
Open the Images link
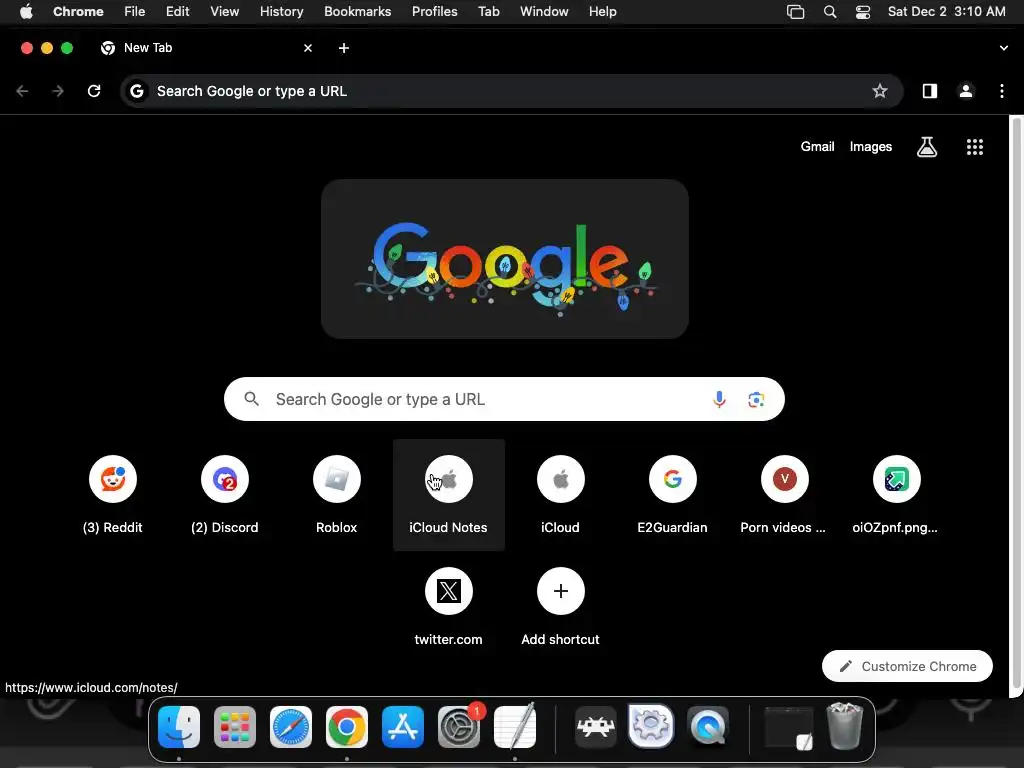point(871,147)
